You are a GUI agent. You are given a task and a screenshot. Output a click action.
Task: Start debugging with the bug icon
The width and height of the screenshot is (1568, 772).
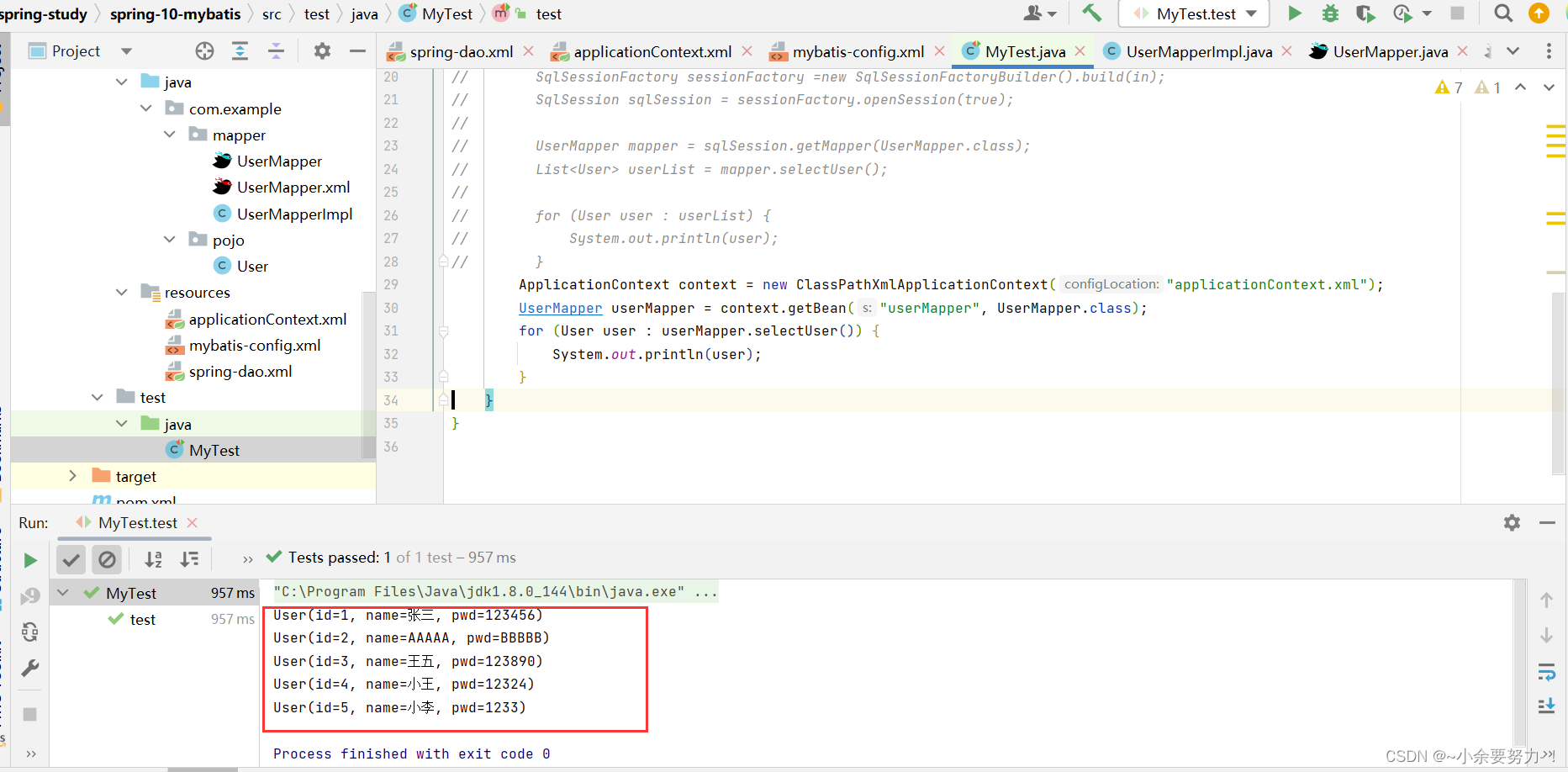(1330, 13)
